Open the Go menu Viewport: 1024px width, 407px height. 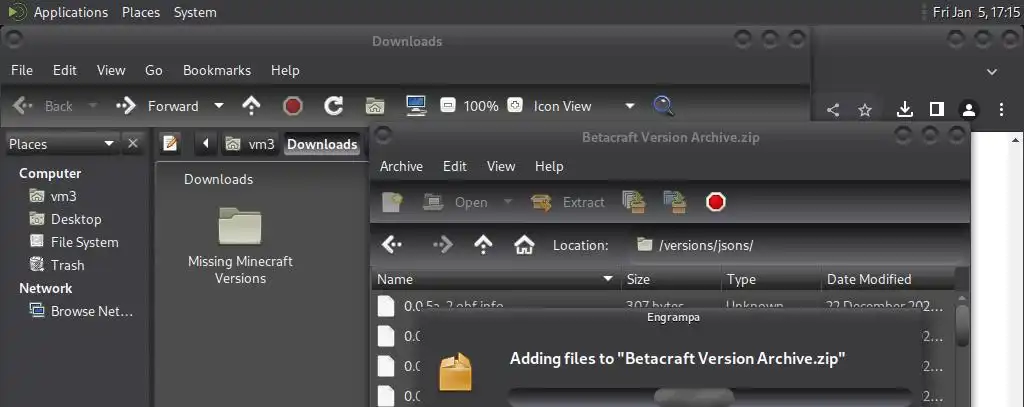[153, 70]
